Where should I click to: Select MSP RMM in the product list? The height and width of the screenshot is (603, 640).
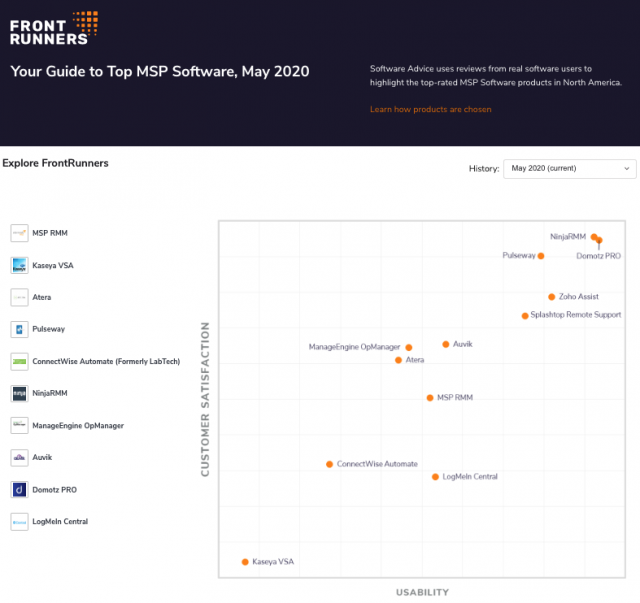pyautogui.click(x=50, y=233)
